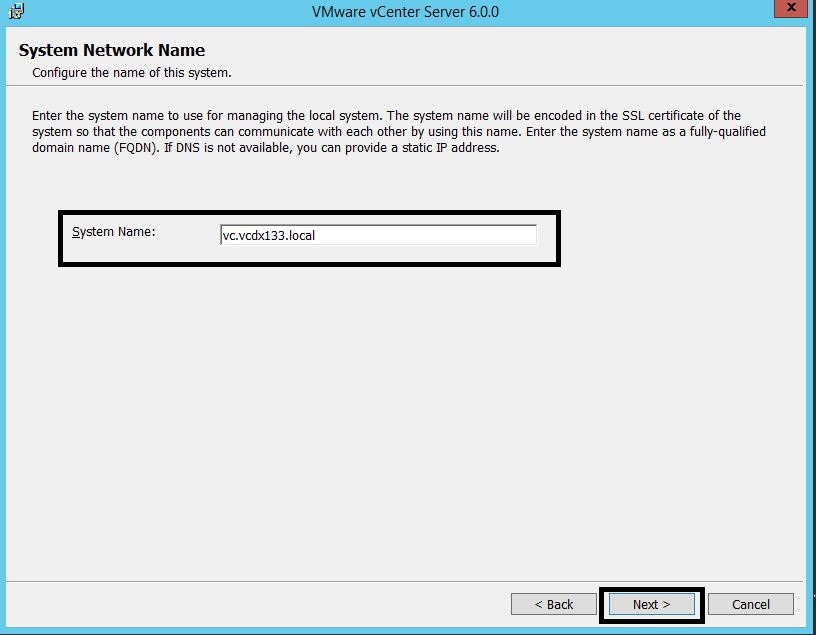The image size is (816, 635).
Task: Click the separator line above the wizard buttons
Action: pos(408,580)
